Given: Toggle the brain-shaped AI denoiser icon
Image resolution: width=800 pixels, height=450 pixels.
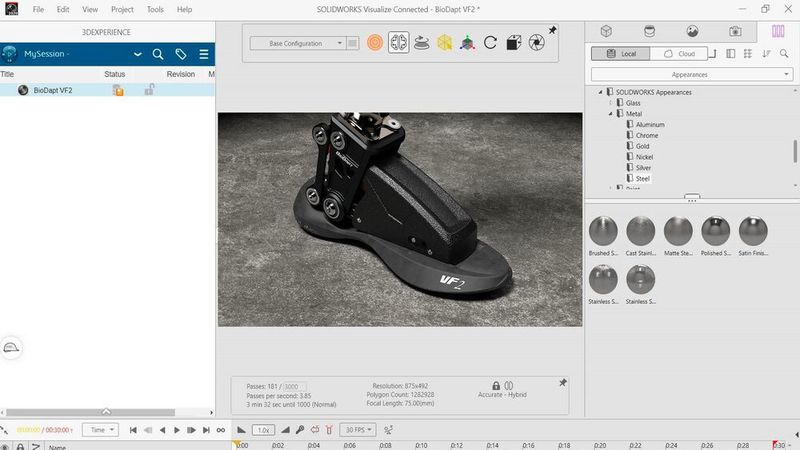Looking at the screenshot, I should pyautogui.click(x=398, y=42).
